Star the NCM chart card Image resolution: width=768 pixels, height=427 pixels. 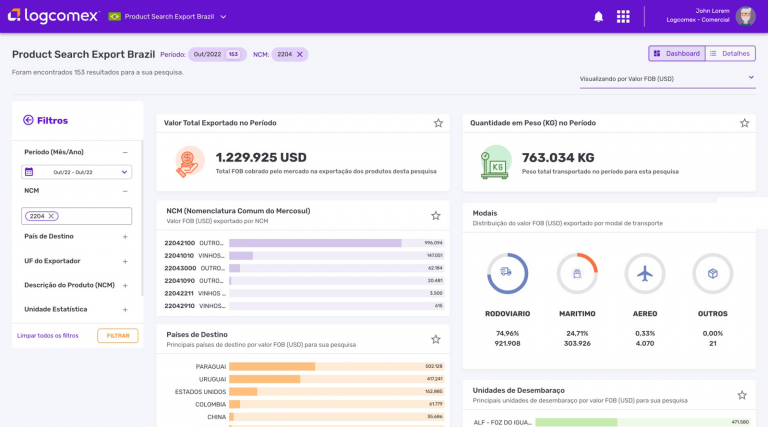pyautogui.click(x=435, y=215)
